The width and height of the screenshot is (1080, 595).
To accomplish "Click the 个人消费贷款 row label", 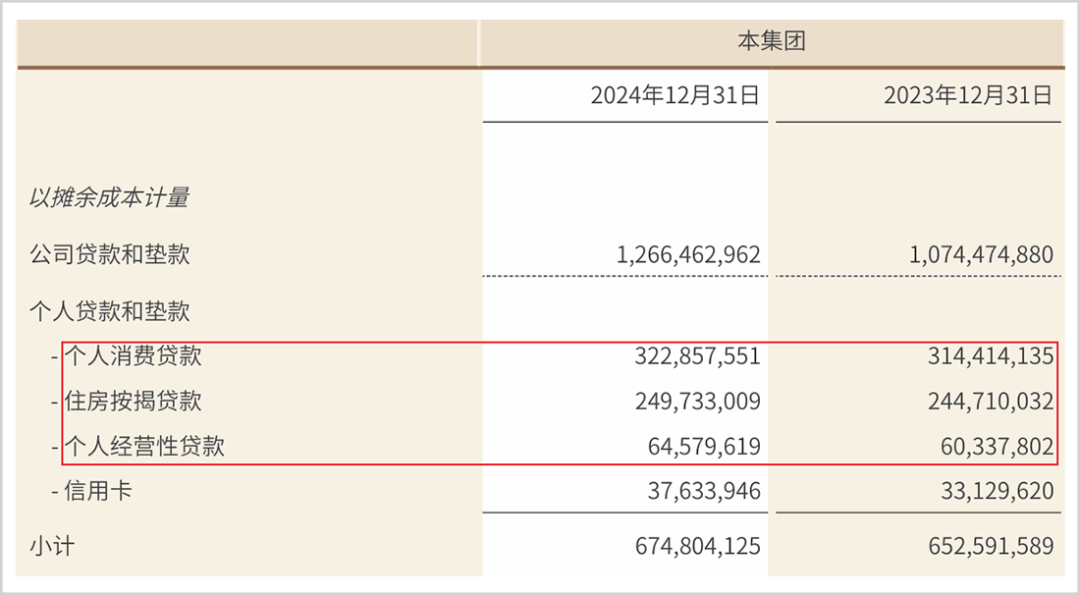I will coord(133,356).
